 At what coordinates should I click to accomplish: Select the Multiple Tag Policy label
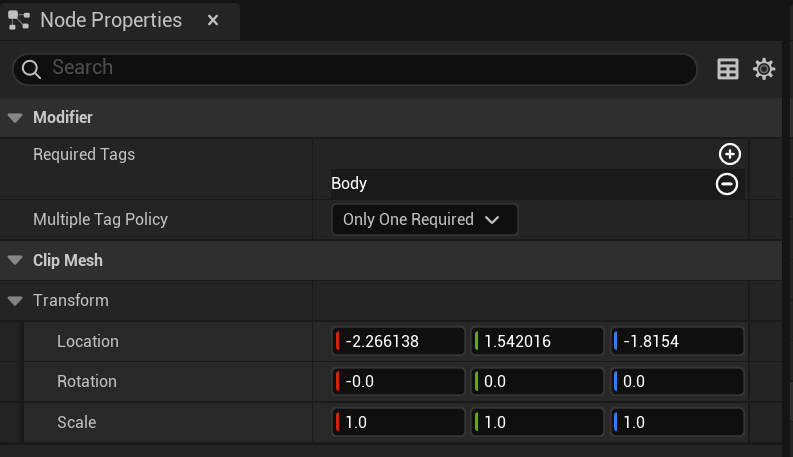(x=100, y=219)
